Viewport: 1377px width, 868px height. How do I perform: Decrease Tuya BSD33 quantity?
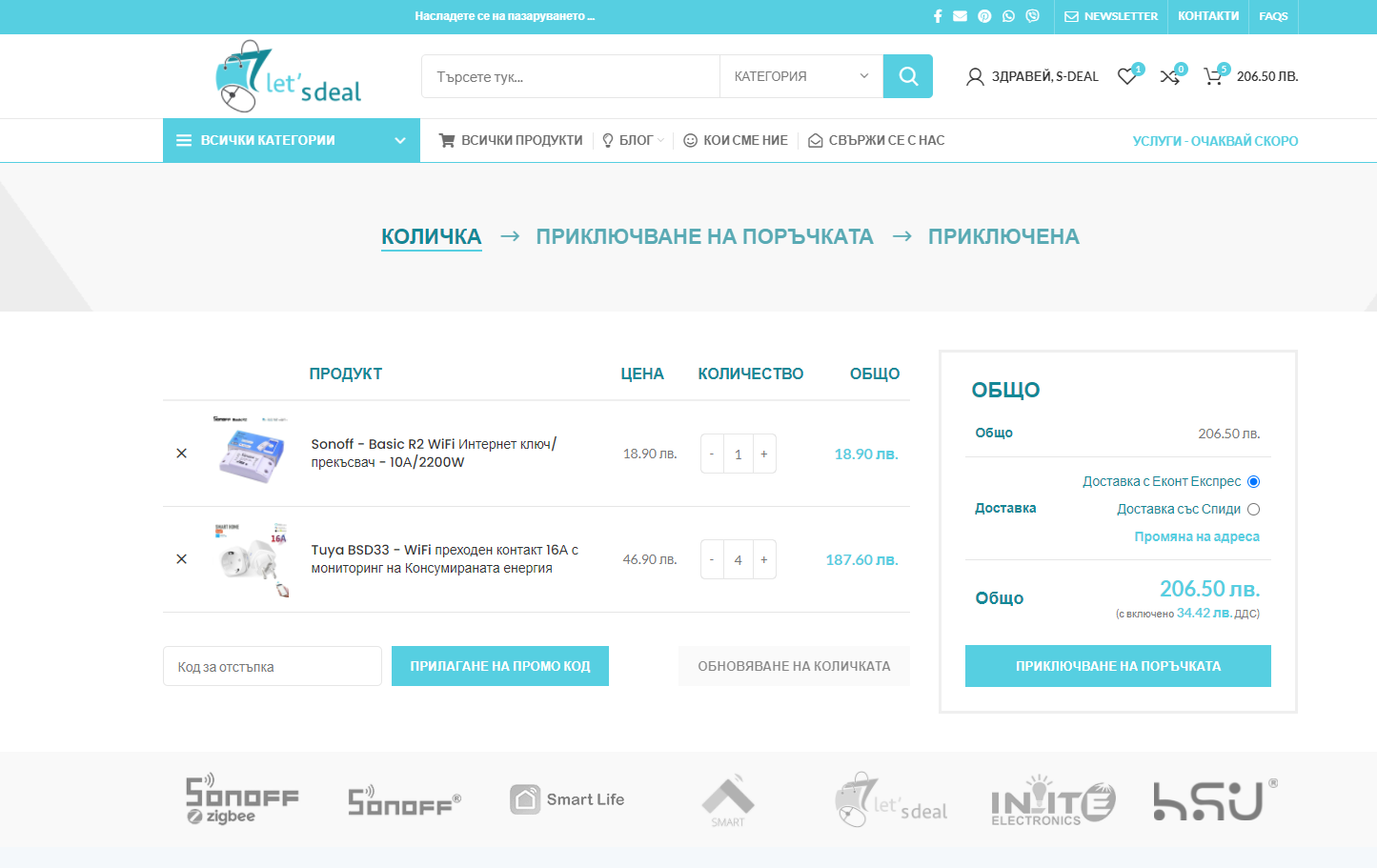coord(712,559)
